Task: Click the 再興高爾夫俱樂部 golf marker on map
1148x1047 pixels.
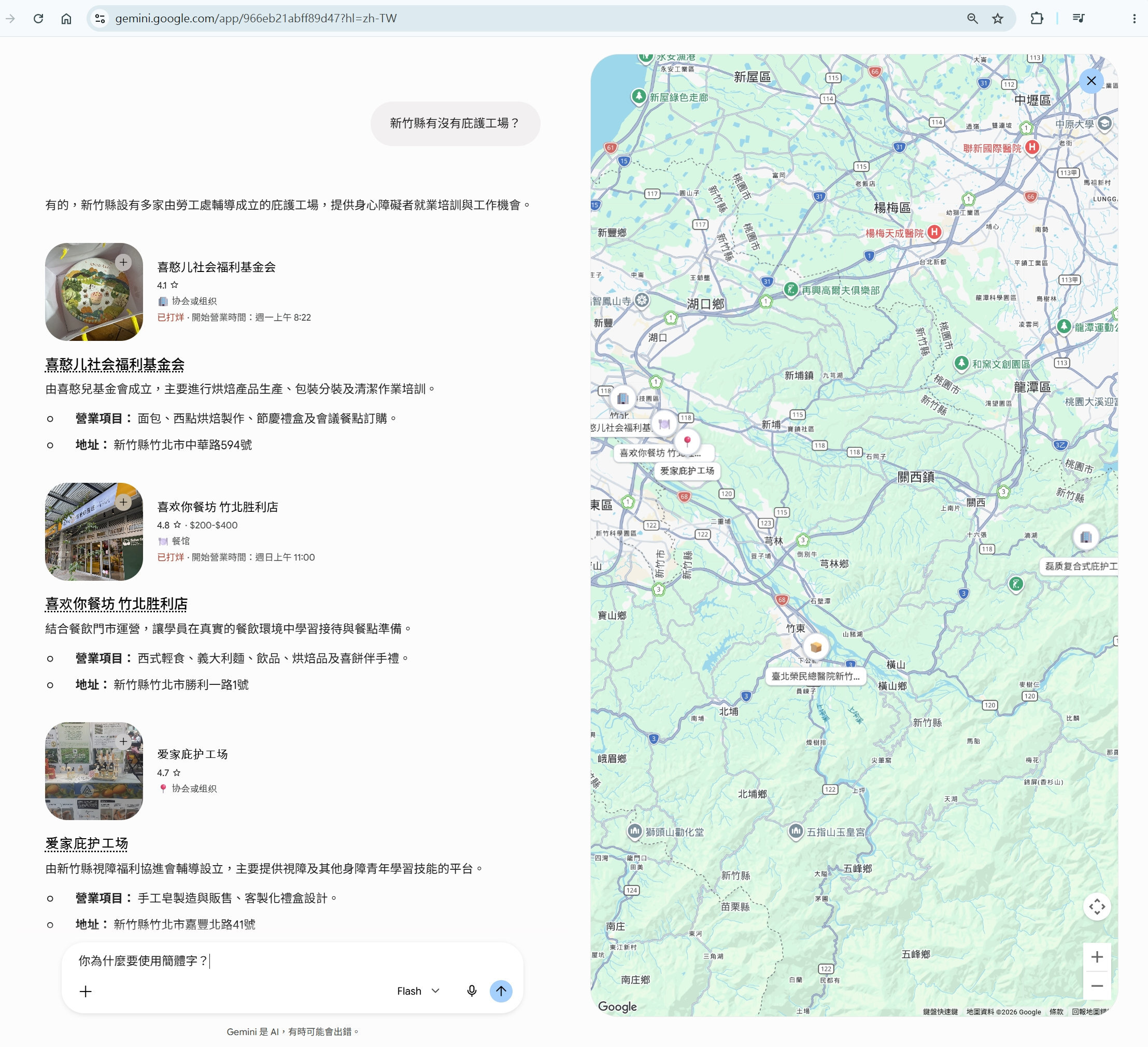Action: [790, 289]
